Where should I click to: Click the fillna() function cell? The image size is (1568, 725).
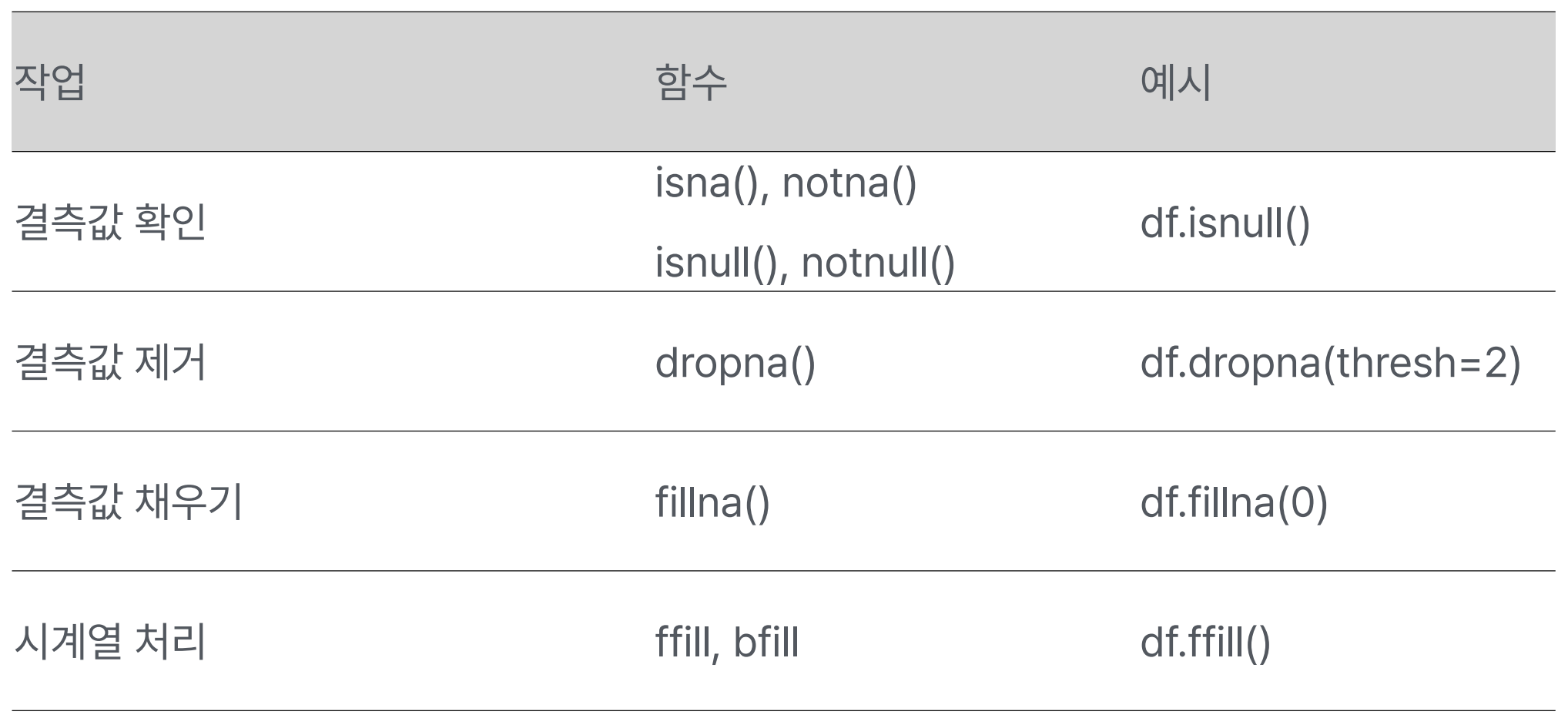712,502
